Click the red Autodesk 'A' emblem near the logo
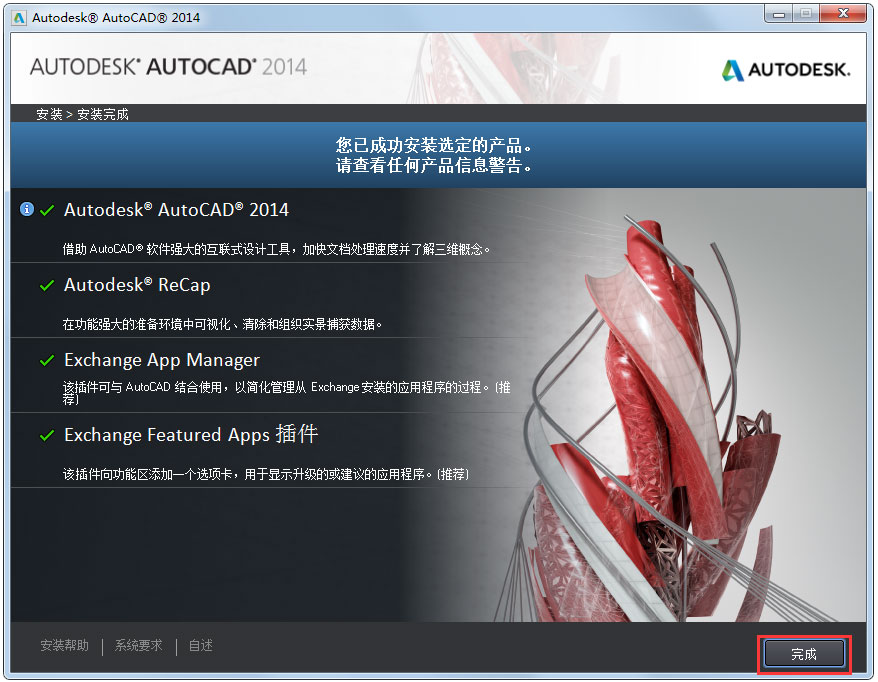The width and height of the screenshot is (878, 682). [x=731, y=70]
